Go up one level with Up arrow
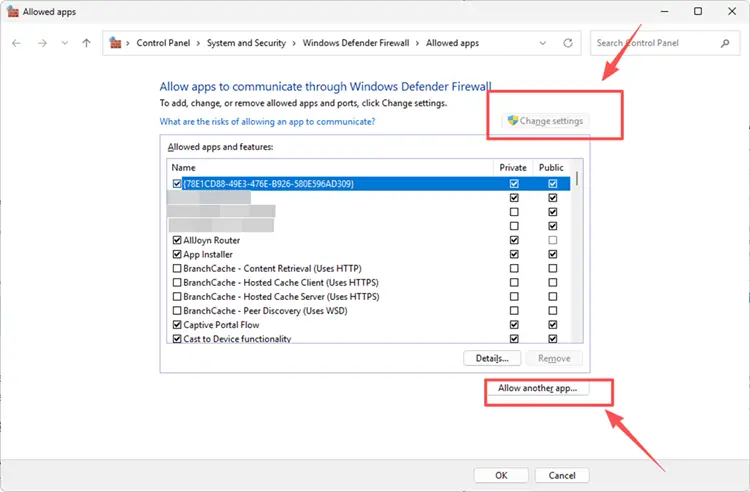 pyautogui.click(x=86, y=43)
